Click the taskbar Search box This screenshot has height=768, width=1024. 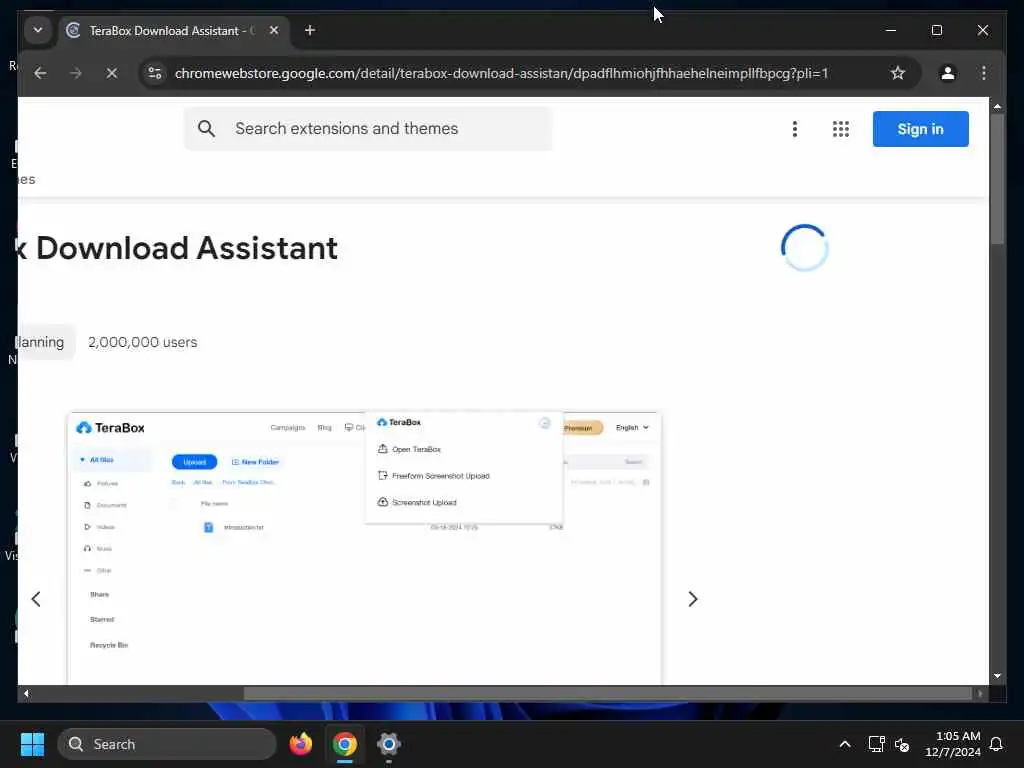167,744
